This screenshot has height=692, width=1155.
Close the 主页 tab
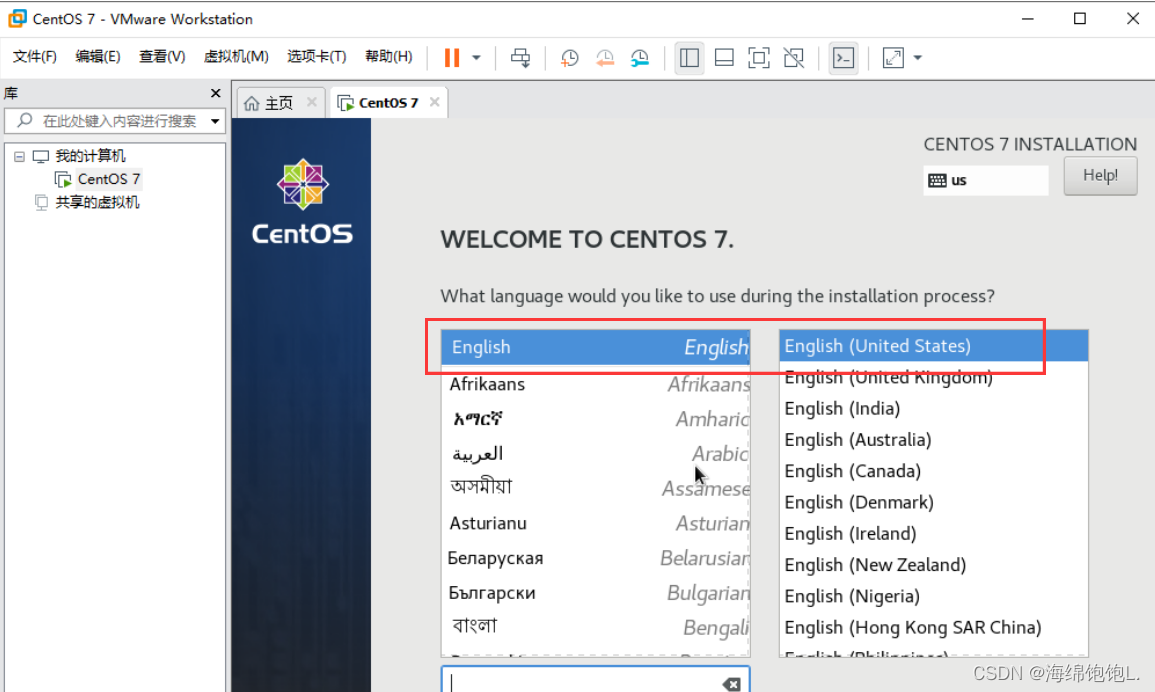pyautogui.click(x=312, y=102)
